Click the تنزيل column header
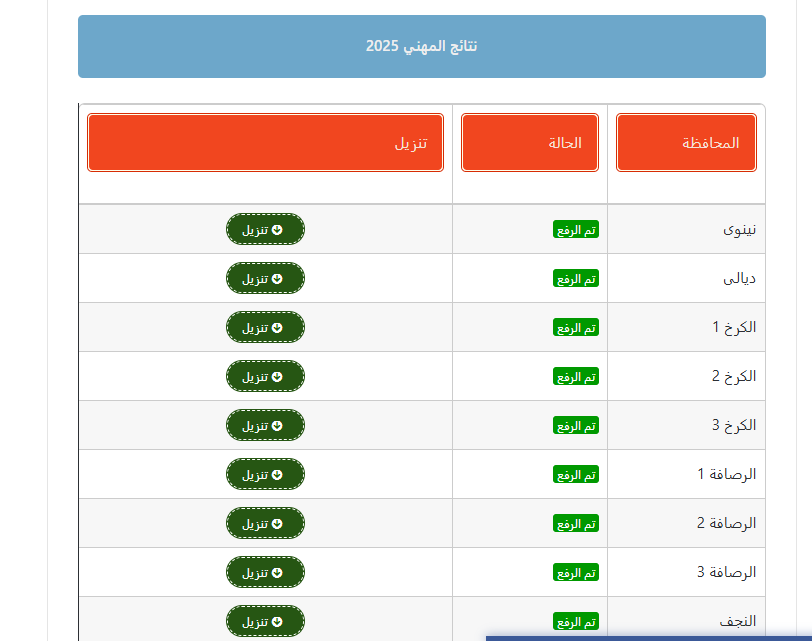812x641 pixels. [265, 142]
